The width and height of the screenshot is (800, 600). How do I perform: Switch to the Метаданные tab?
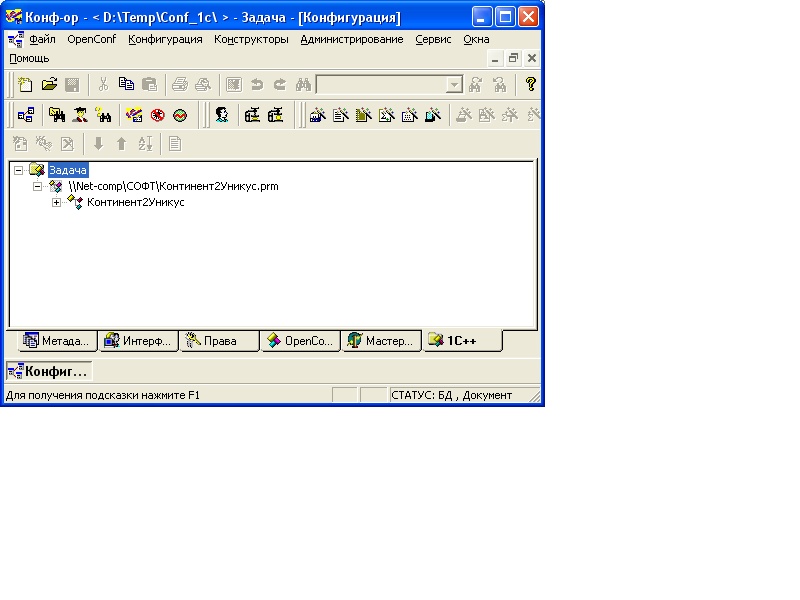tap(59, 341)
